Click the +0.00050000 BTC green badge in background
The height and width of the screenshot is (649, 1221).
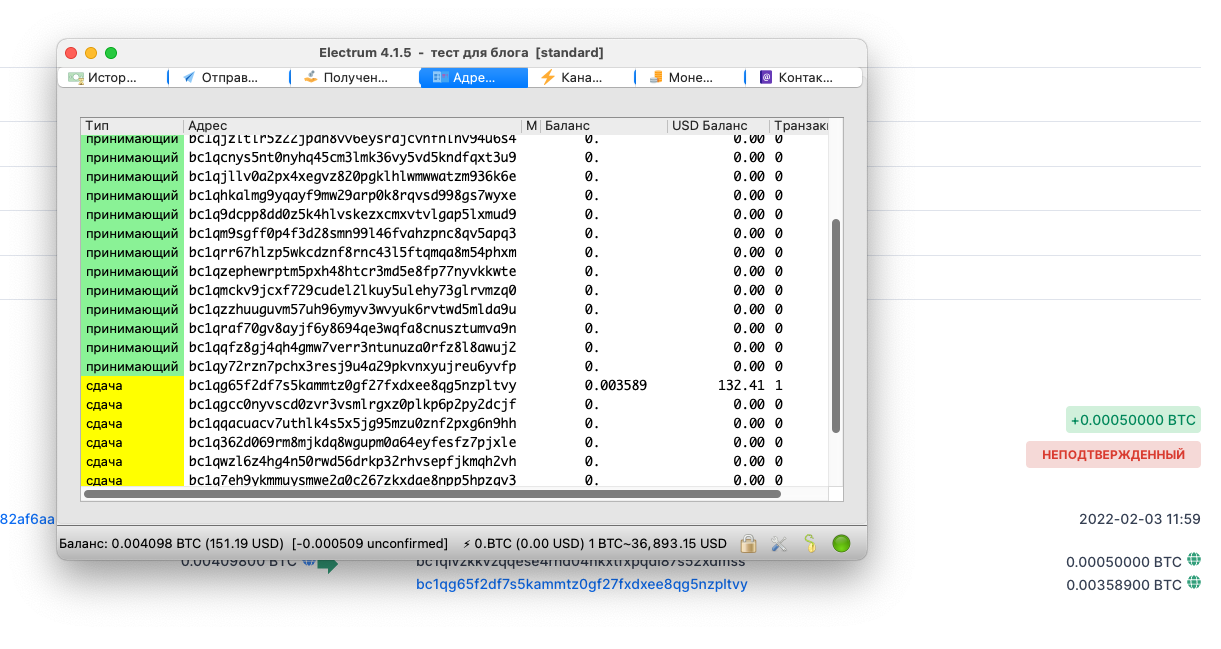(1133, 420)
